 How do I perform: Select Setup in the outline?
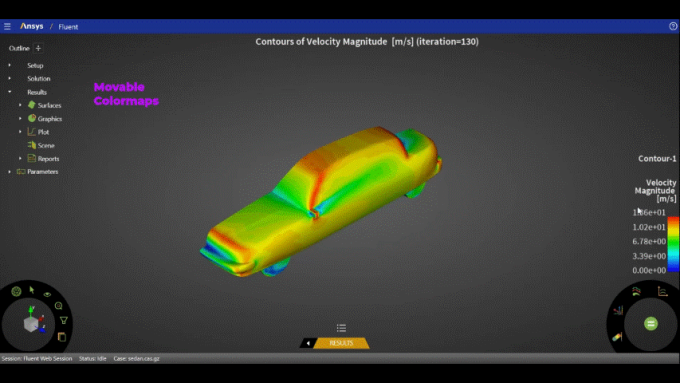[35, 66]
